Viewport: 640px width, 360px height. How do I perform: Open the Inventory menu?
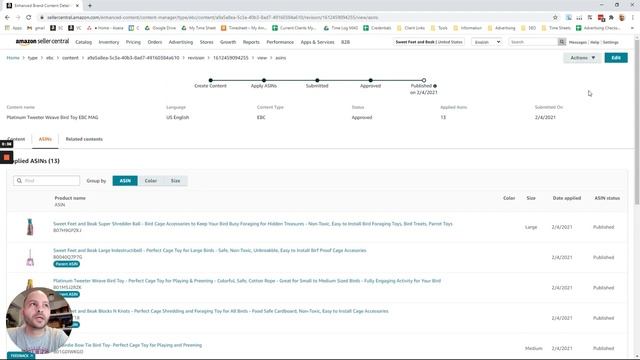tap(109, 42)
